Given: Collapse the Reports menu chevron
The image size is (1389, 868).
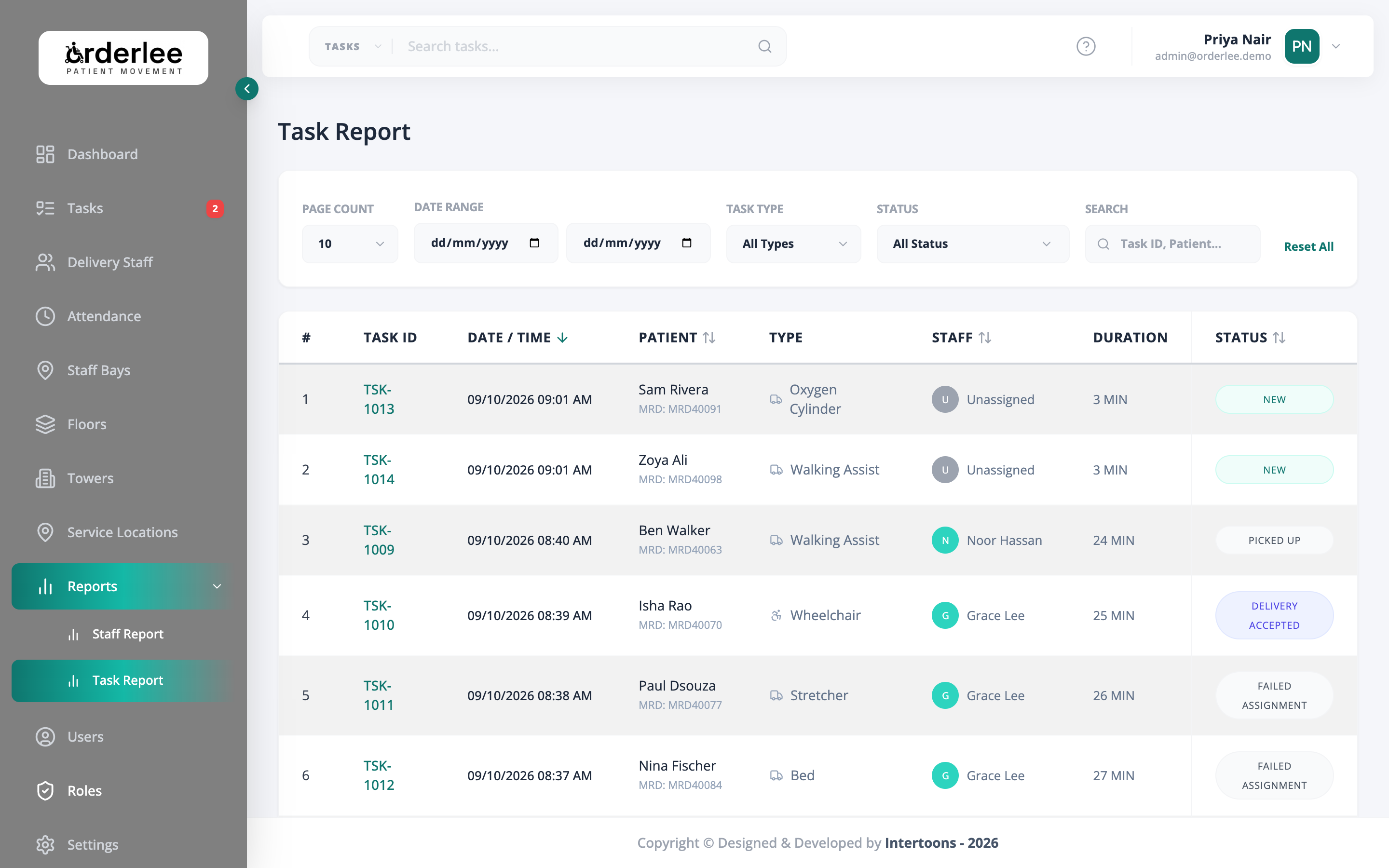Looking at the screenshot, I should 217,586.
